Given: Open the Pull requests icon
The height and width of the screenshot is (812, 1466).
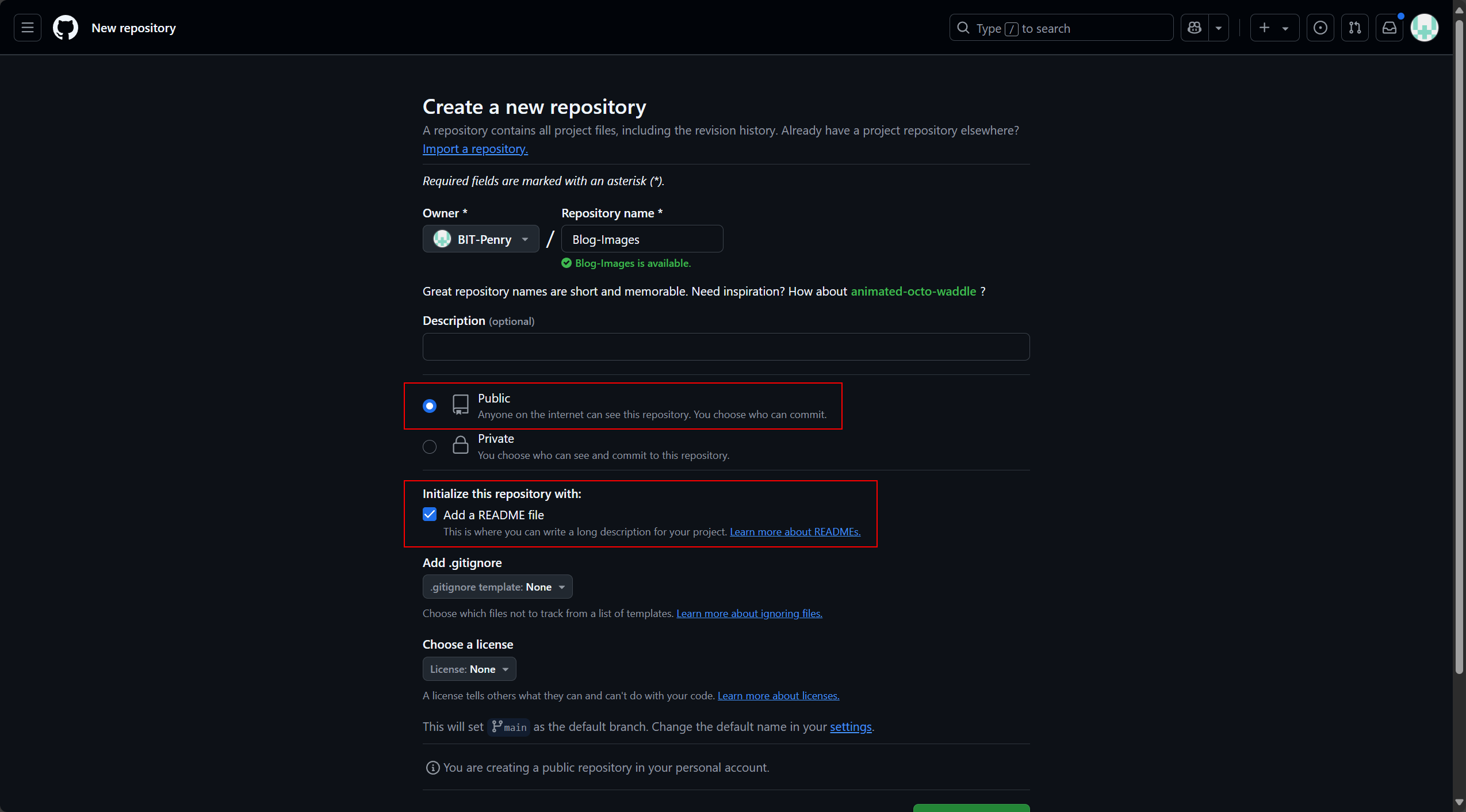Looking at the screenshot, I should 1354,28.
